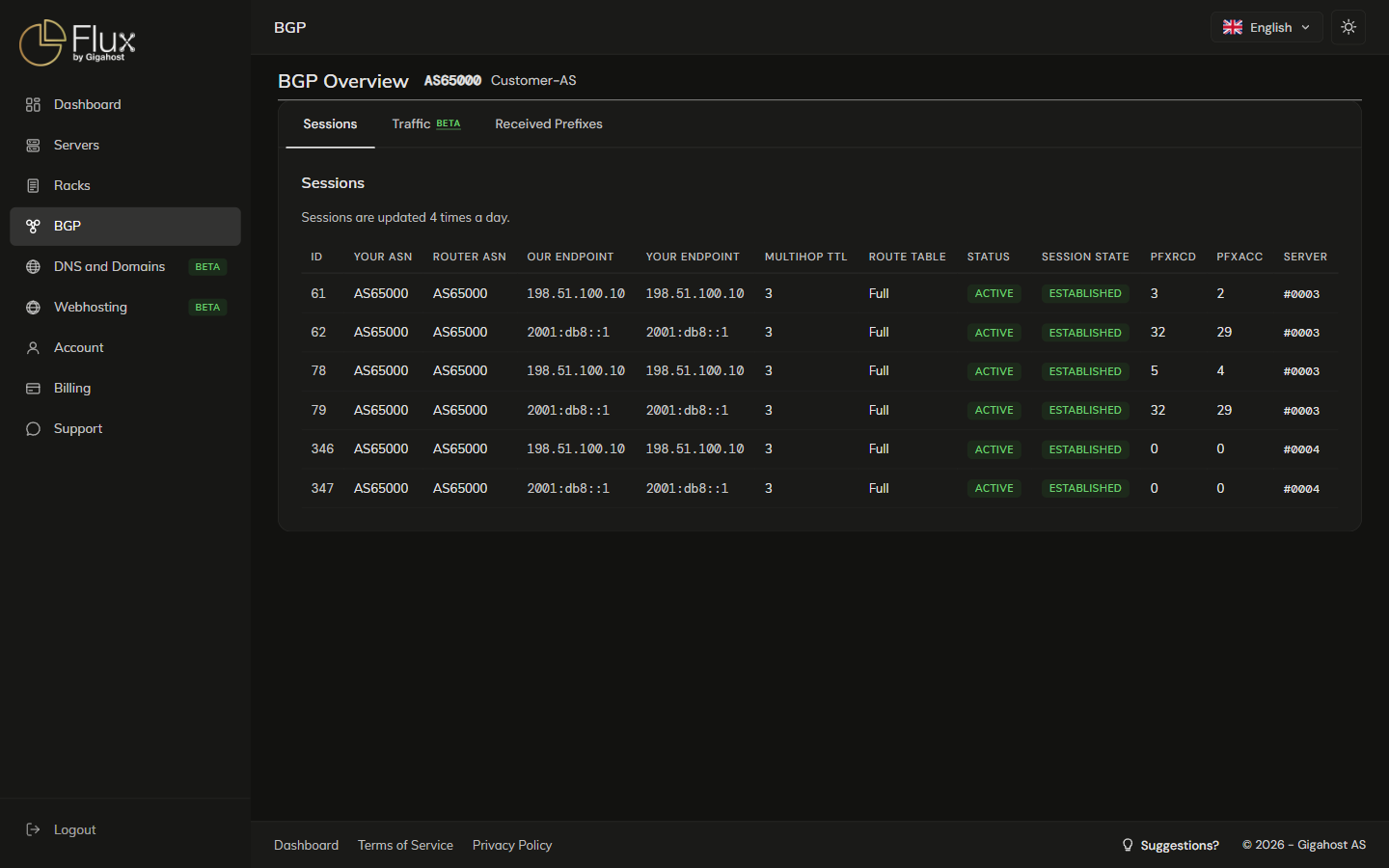Click the Servers sidebar icon
The height and width of the screenshot is (868, 1389).
(x=33, y=145)
